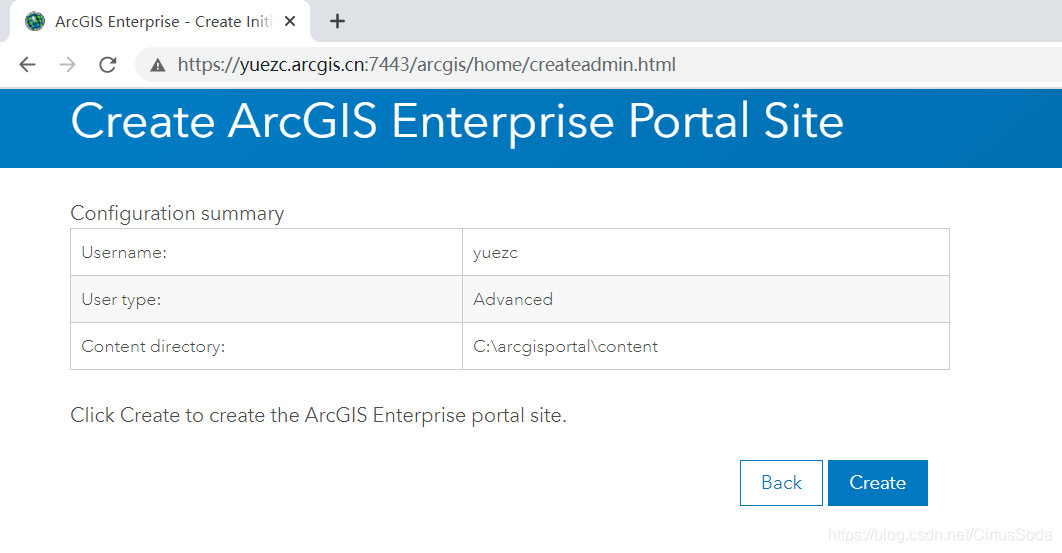Click the username value yuezc
The image size is (1062, 553).
495,253
